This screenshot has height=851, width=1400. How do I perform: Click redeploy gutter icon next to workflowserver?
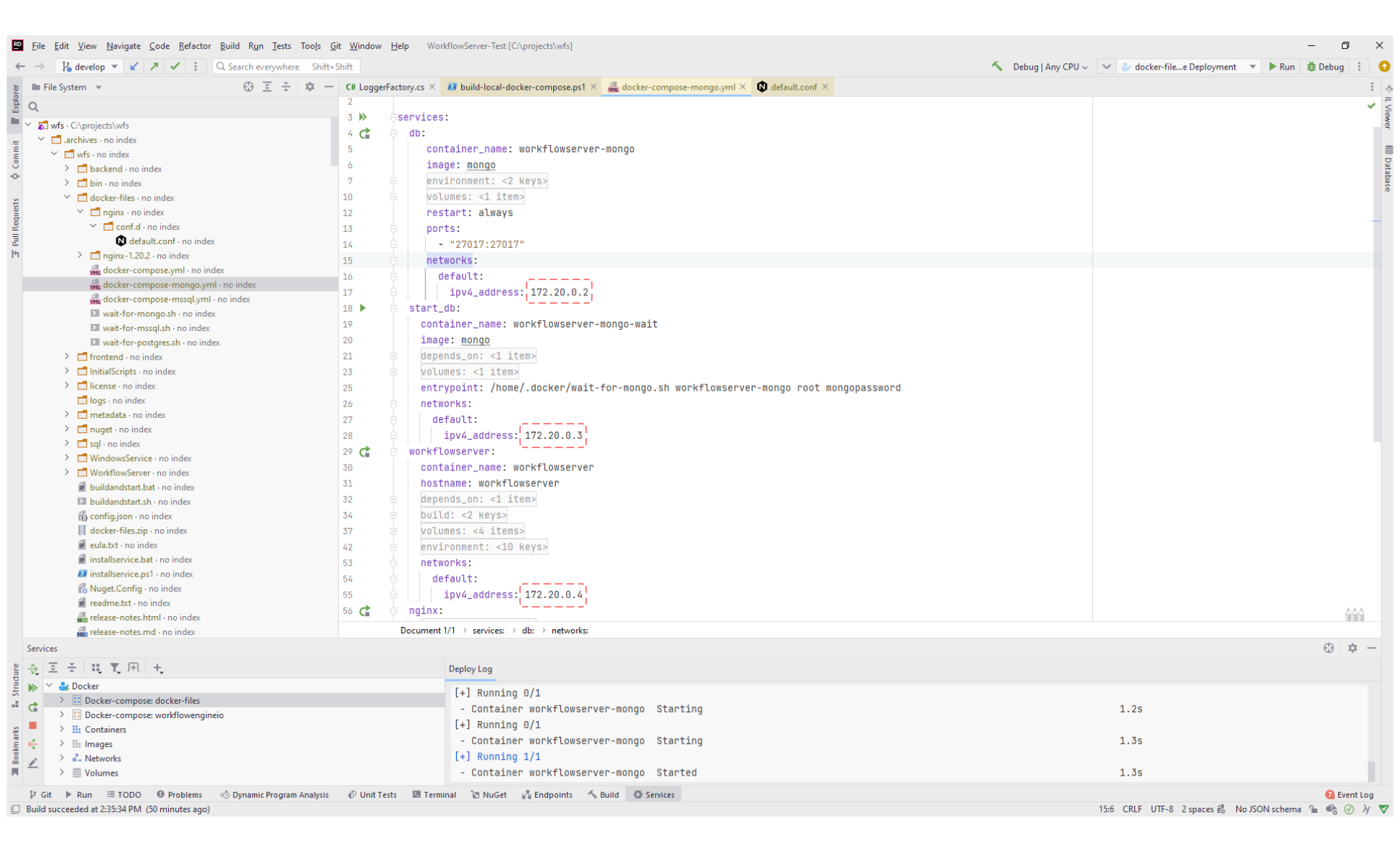click(365, 452)
